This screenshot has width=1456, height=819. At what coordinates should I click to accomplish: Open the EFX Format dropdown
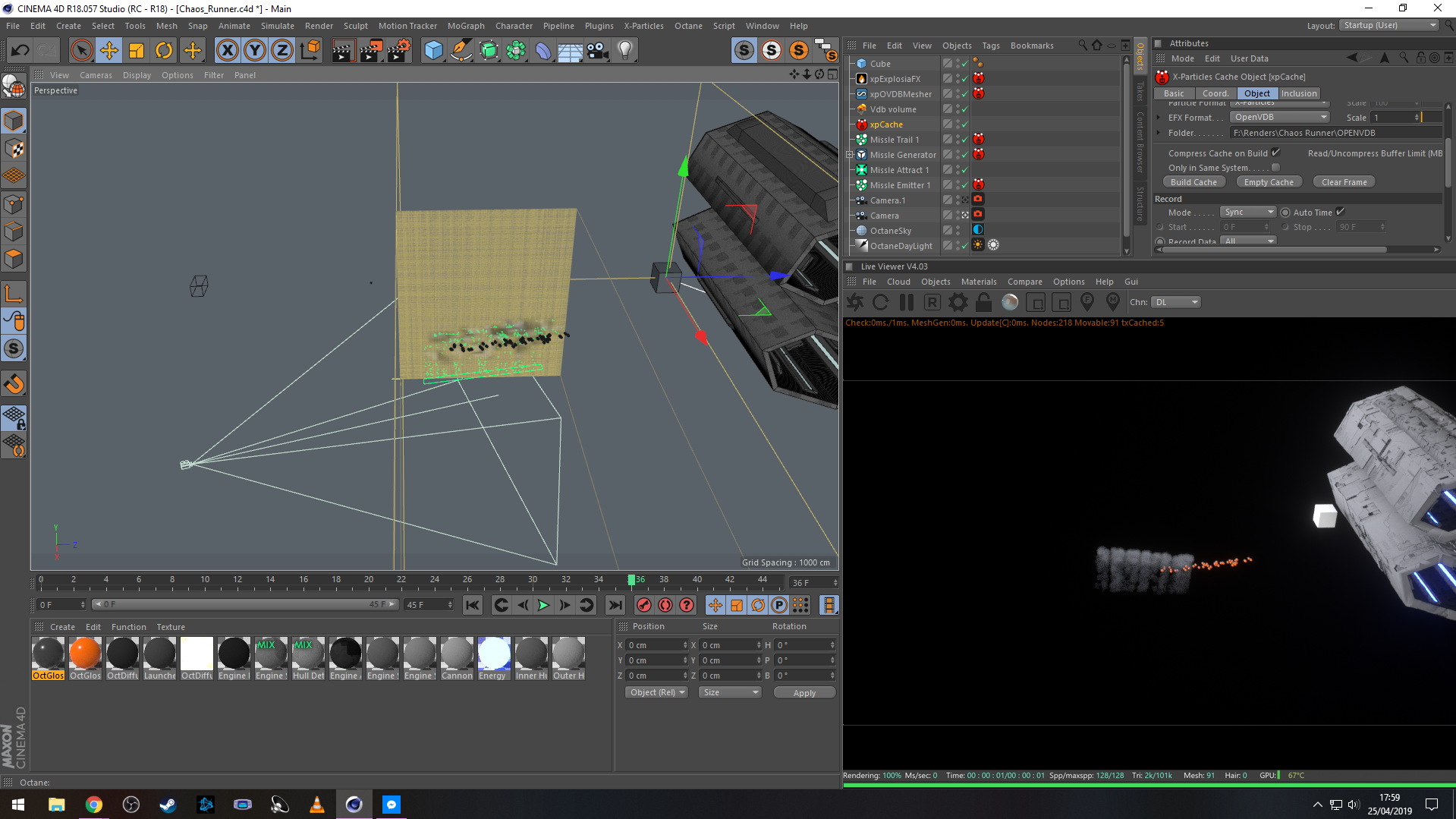pyautogui.click(x=1281, y=117)
